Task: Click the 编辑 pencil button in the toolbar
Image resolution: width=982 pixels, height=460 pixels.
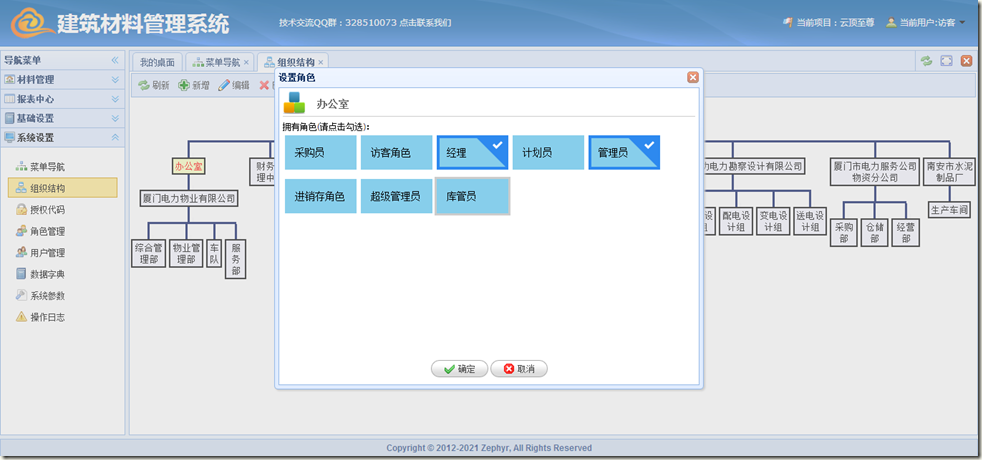Action: coord(234,86)
